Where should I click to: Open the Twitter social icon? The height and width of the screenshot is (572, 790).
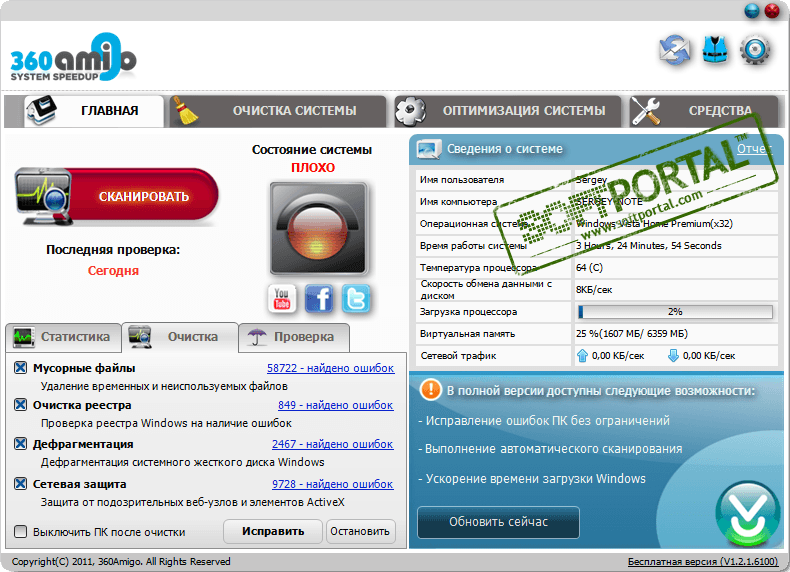[356, 299]
